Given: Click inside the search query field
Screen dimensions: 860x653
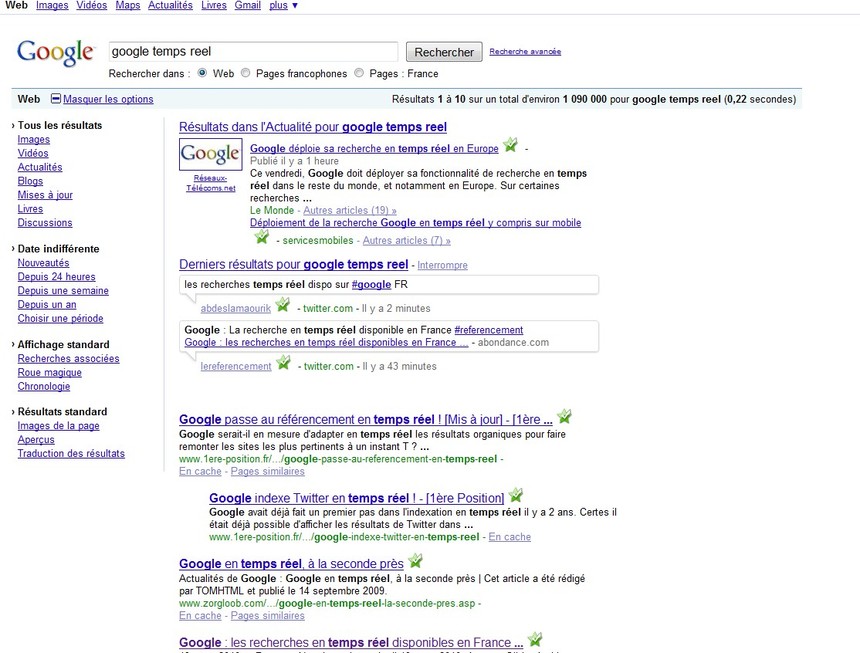Looking at the screenshot, I should tap(250, 50).
